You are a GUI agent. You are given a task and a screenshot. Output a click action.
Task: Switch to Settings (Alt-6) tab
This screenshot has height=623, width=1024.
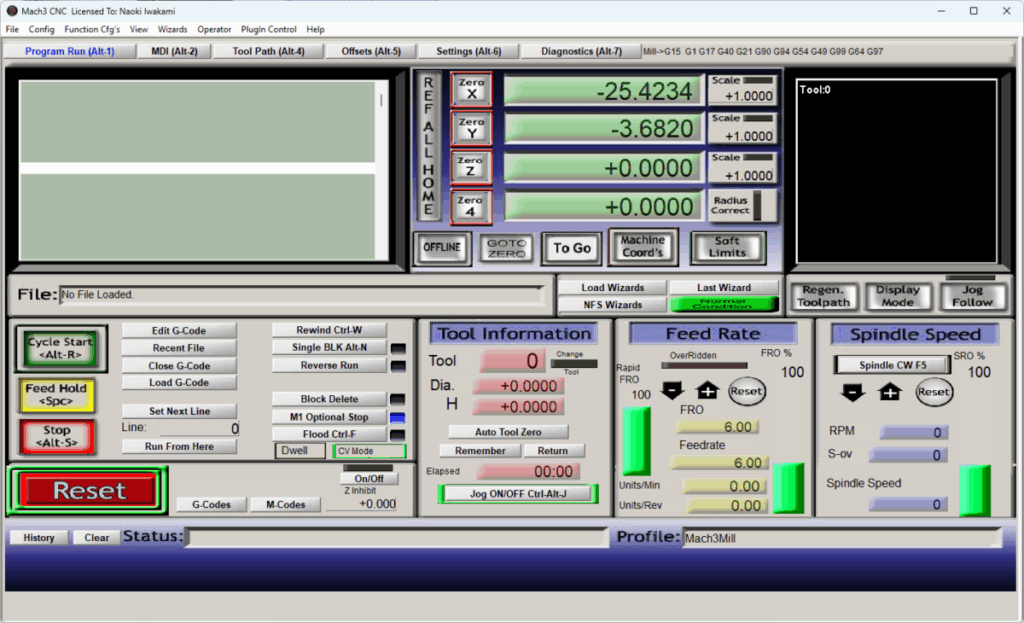pos(469,51)
